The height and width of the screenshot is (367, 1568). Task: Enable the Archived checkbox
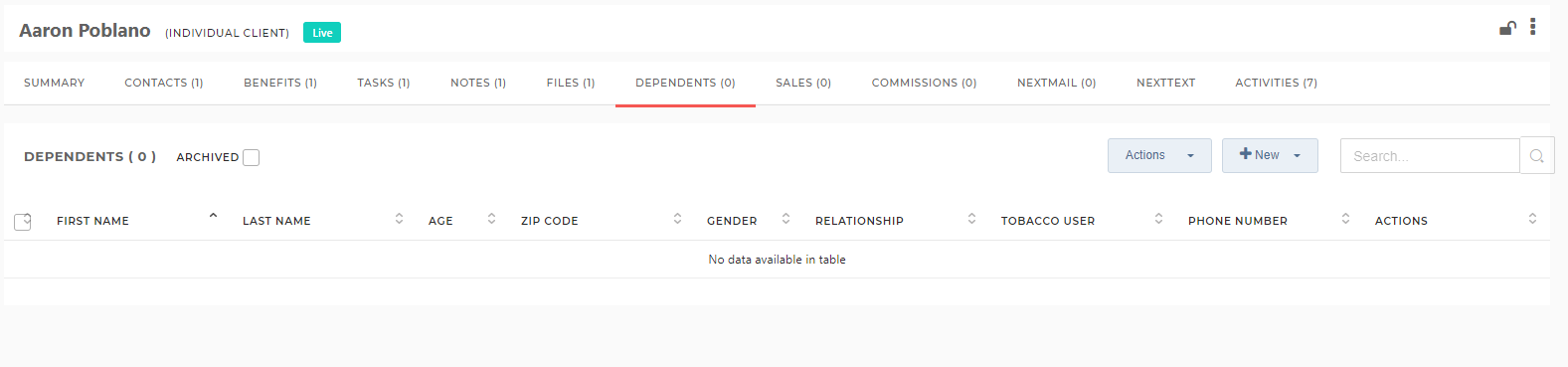point(252,157)
